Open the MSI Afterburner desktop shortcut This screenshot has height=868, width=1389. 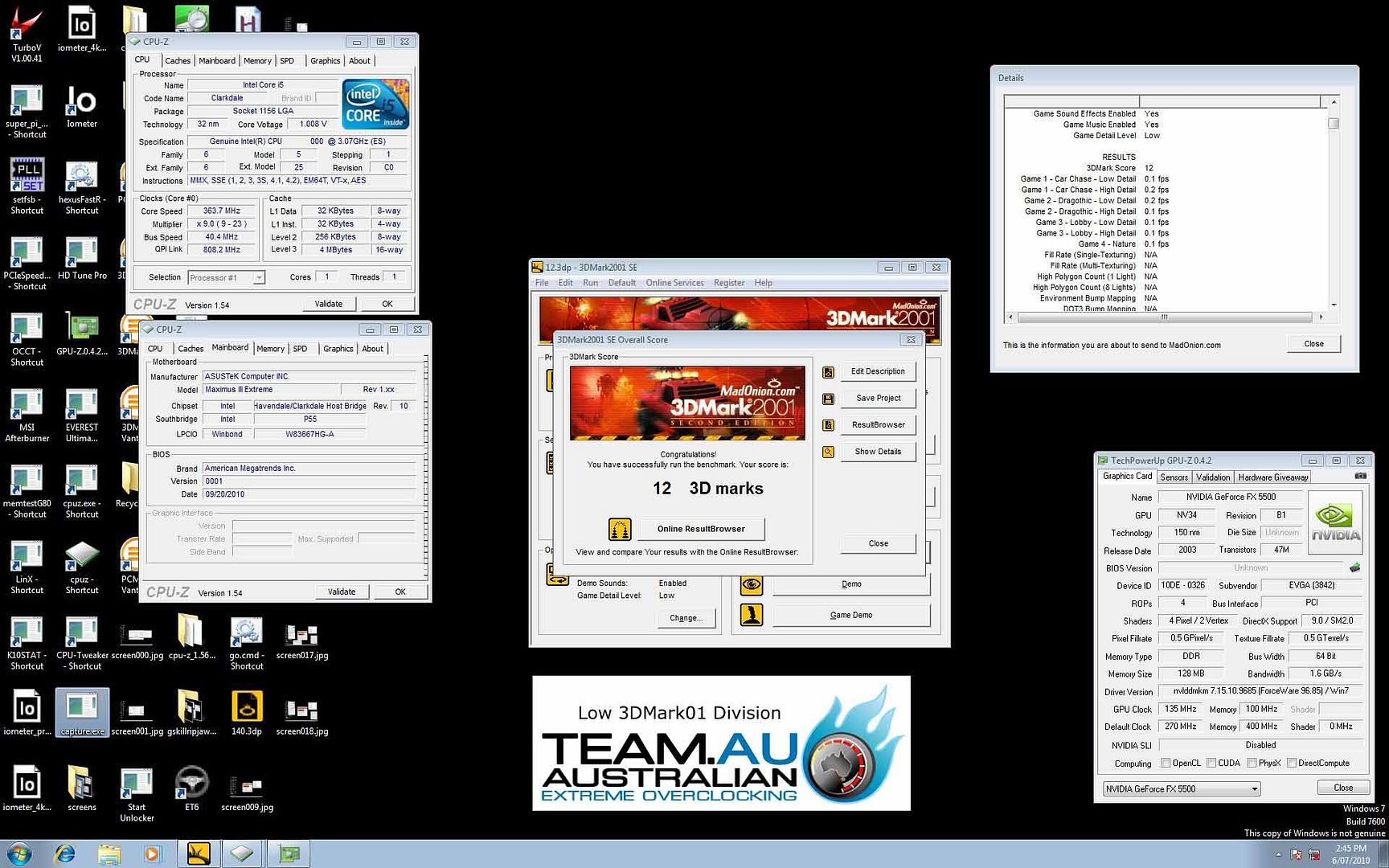click(27, 411)
